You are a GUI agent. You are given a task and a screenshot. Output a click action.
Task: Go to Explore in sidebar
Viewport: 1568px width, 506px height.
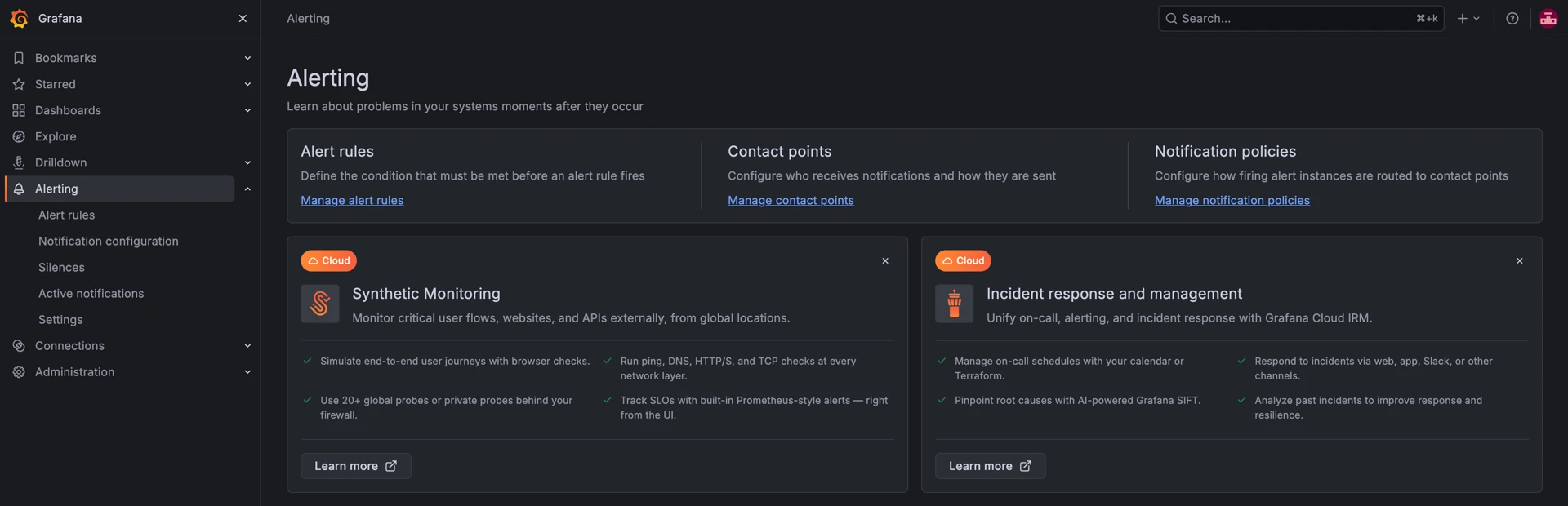56,136
